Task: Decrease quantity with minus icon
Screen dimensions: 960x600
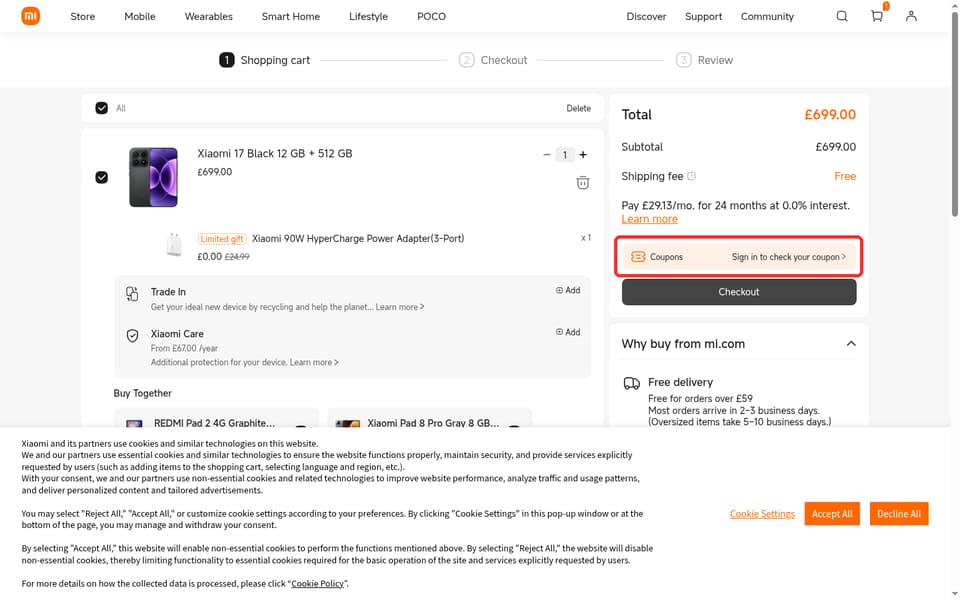Action: coord(547,155)
